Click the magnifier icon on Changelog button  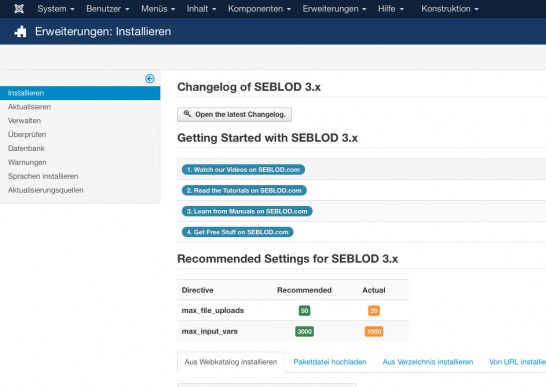coord(187,114)
